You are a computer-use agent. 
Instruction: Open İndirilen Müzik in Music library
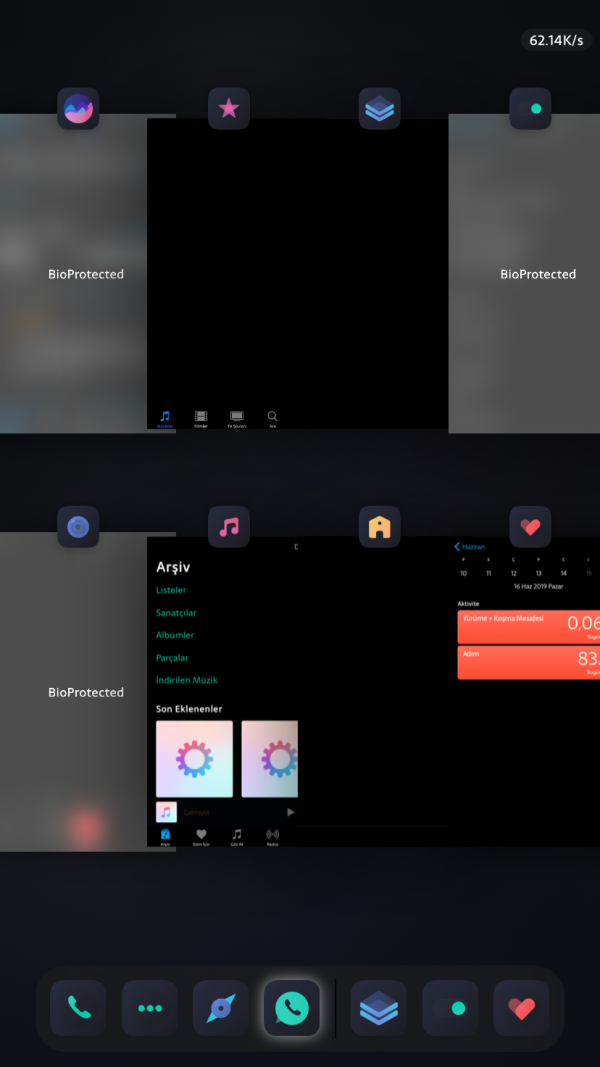pyautogui.click(x=186, y=680)
